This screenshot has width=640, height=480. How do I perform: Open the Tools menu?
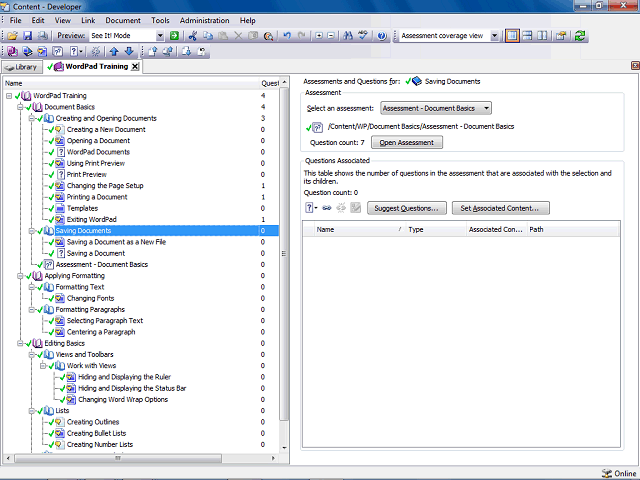click(160, 20)
